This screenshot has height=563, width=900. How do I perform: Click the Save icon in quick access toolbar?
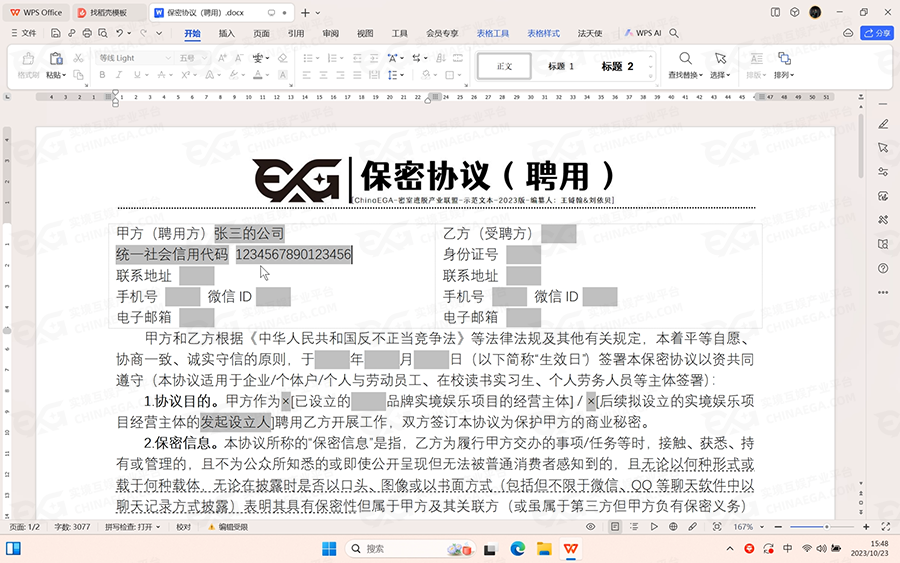(x=56, y=33)
